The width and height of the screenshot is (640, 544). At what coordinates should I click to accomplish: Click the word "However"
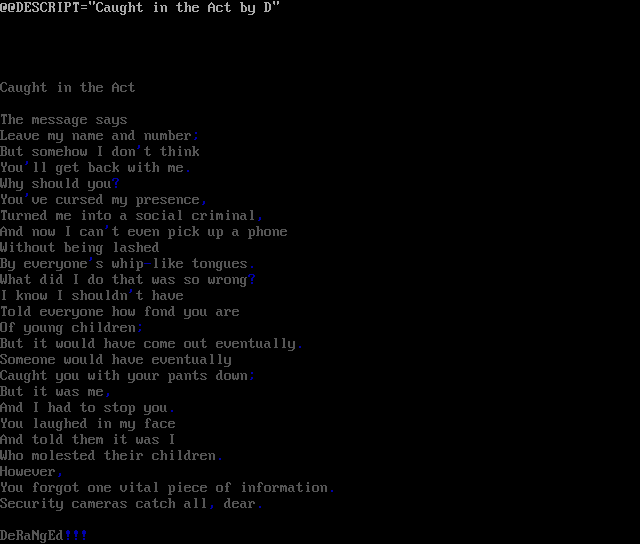(28, 472)
